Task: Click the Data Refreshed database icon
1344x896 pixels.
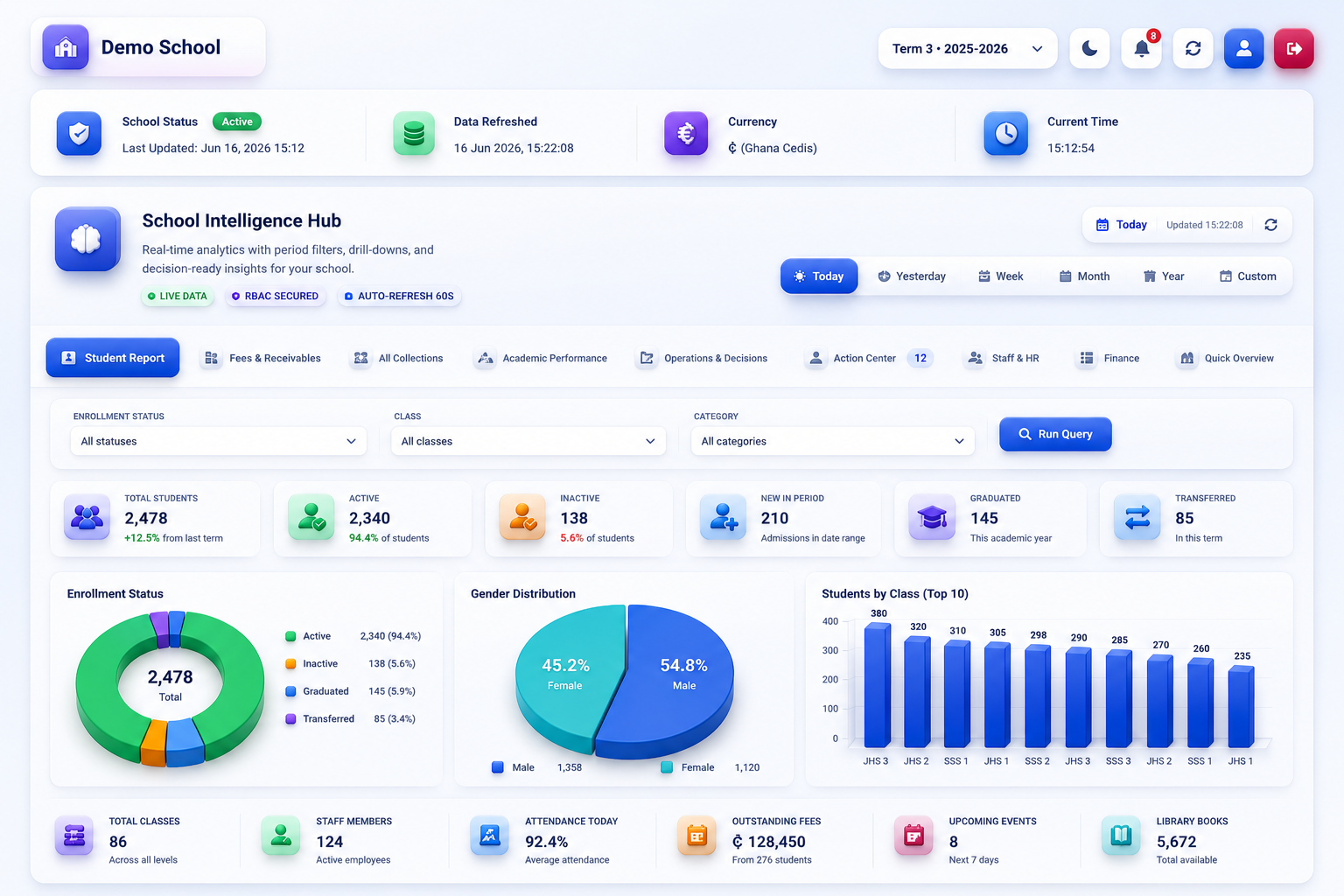Action: point(414,134)
